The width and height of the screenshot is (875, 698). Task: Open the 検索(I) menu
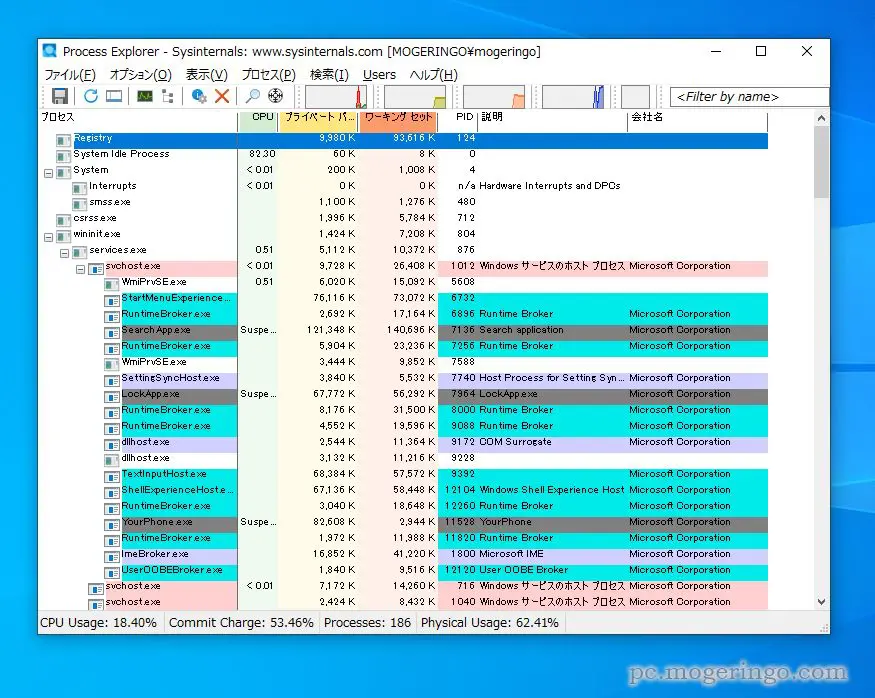(x=329, y=75)
